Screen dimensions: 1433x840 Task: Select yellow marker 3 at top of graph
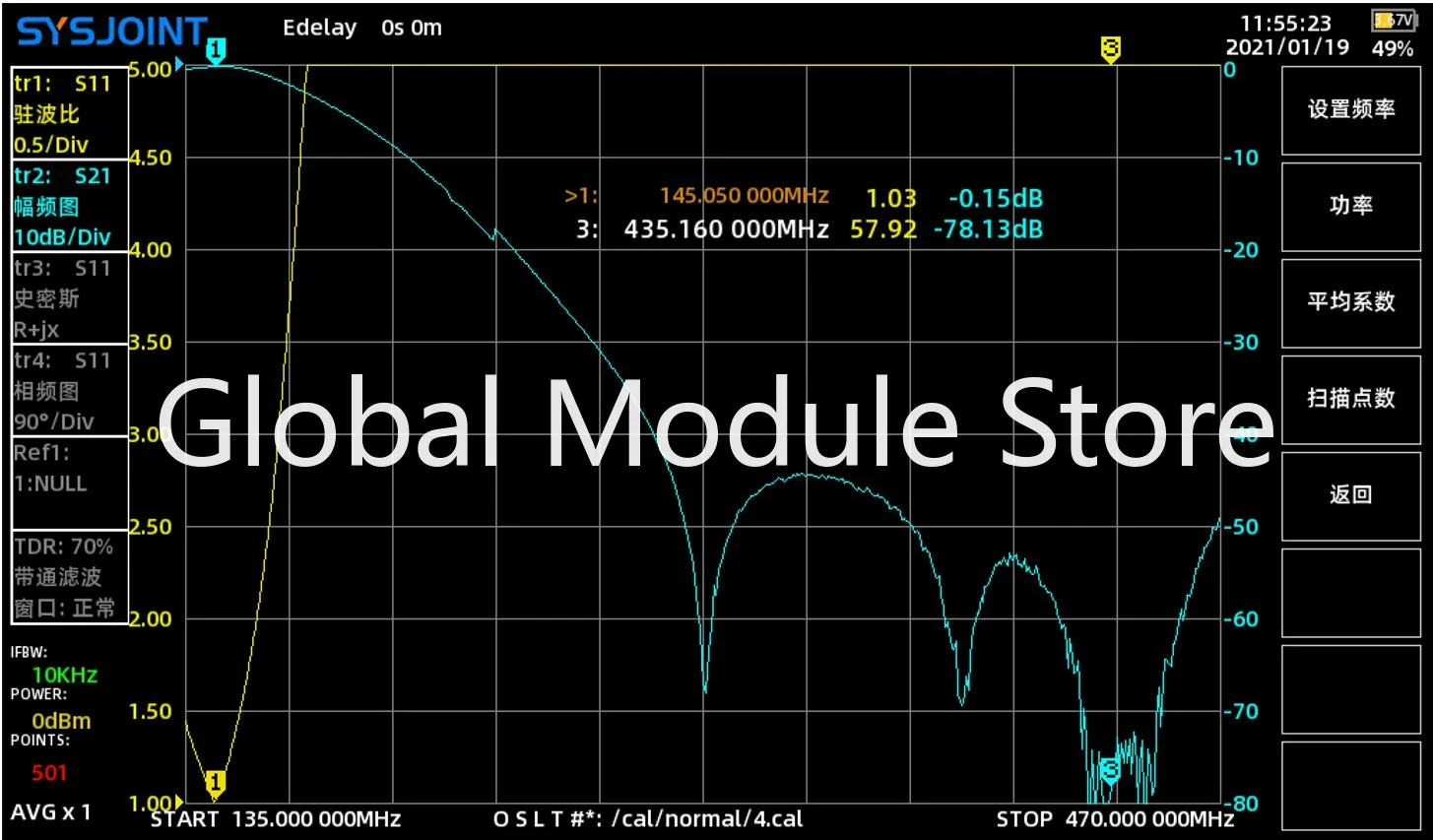point(1110,50)
